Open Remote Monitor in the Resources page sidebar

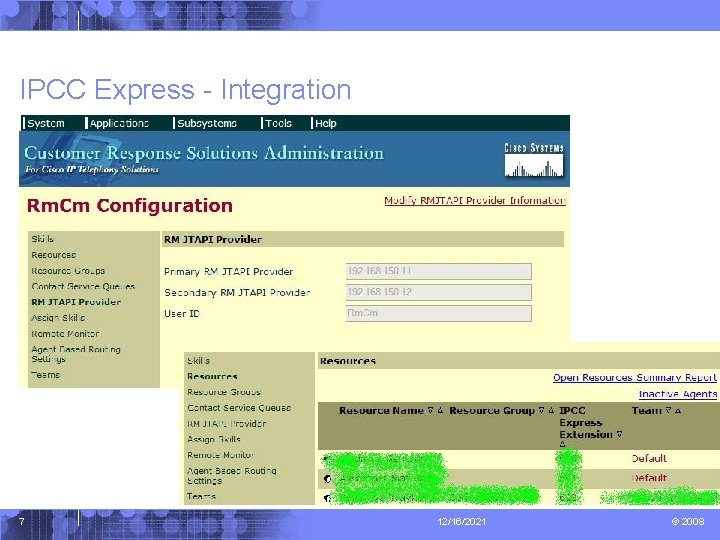(x=220, y=455)
